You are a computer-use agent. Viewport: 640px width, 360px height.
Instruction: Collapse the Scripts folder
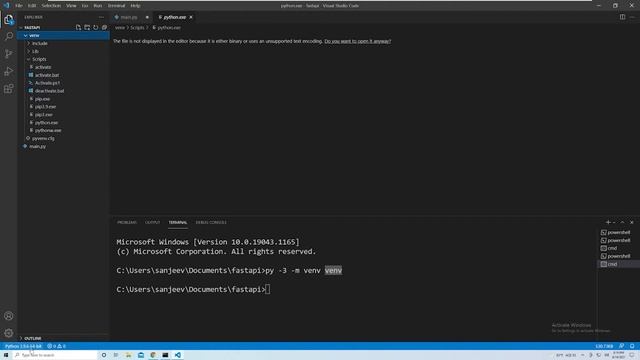[64, 59]
